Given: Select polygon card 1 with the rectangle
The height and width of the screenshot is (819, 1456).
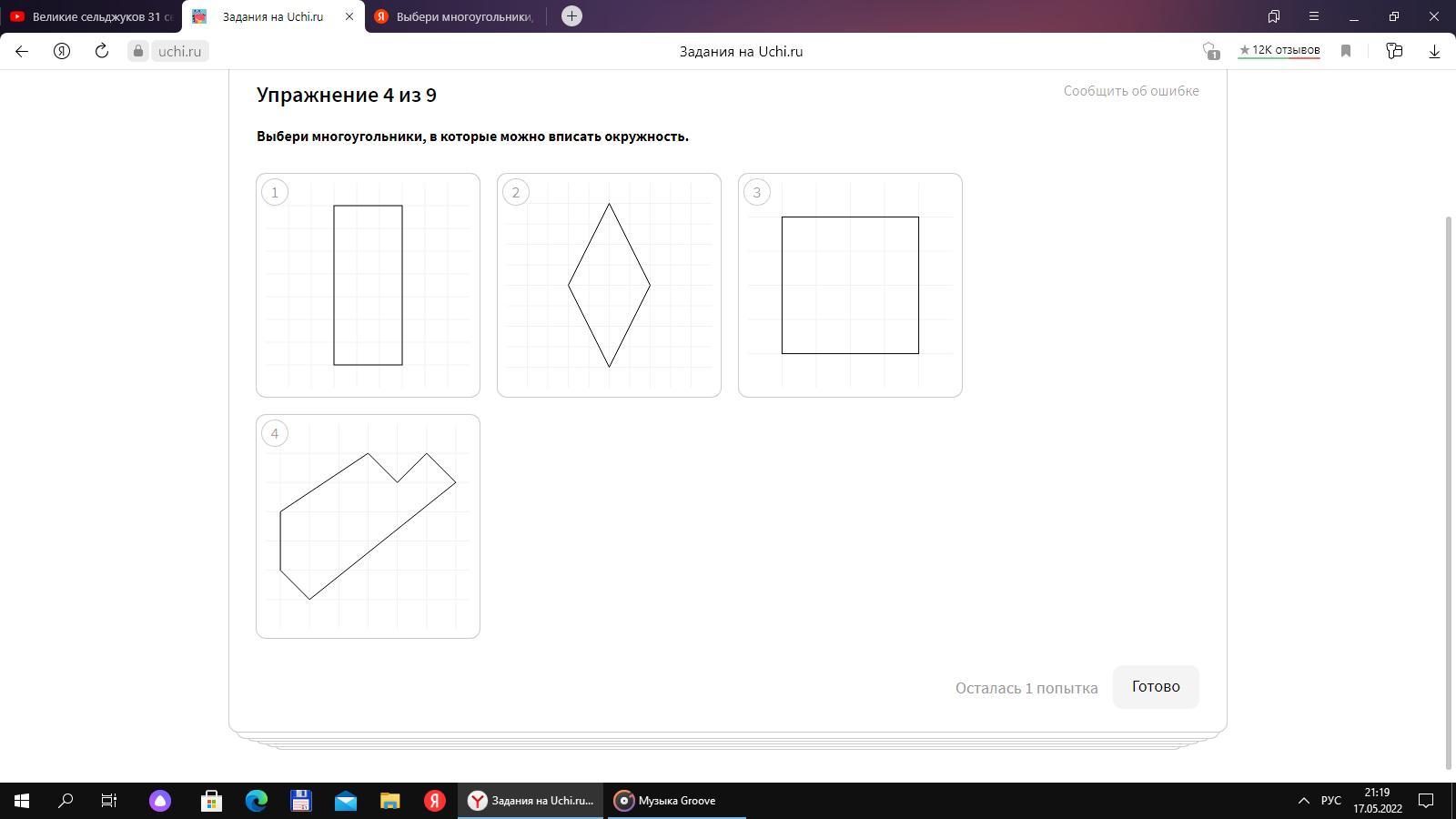Looking at the screenshot, I should (x=368, y=285).
